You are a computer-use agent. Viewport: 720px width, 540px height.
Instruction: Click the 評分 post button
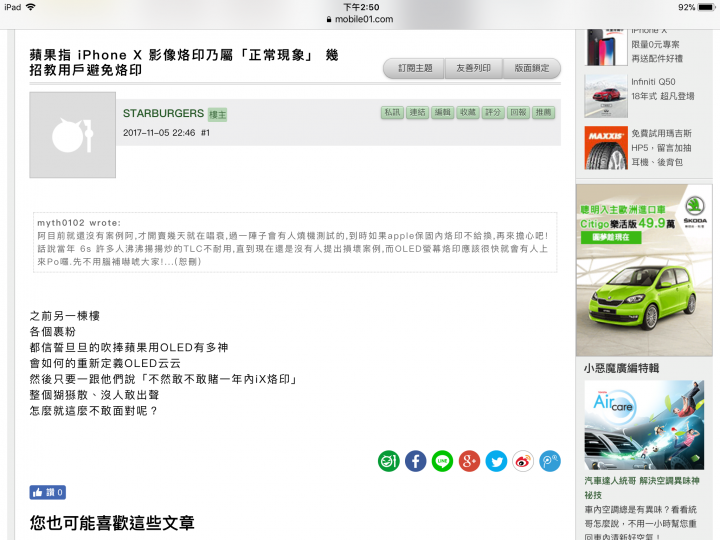pyautogui.click(x=493, y=112)
